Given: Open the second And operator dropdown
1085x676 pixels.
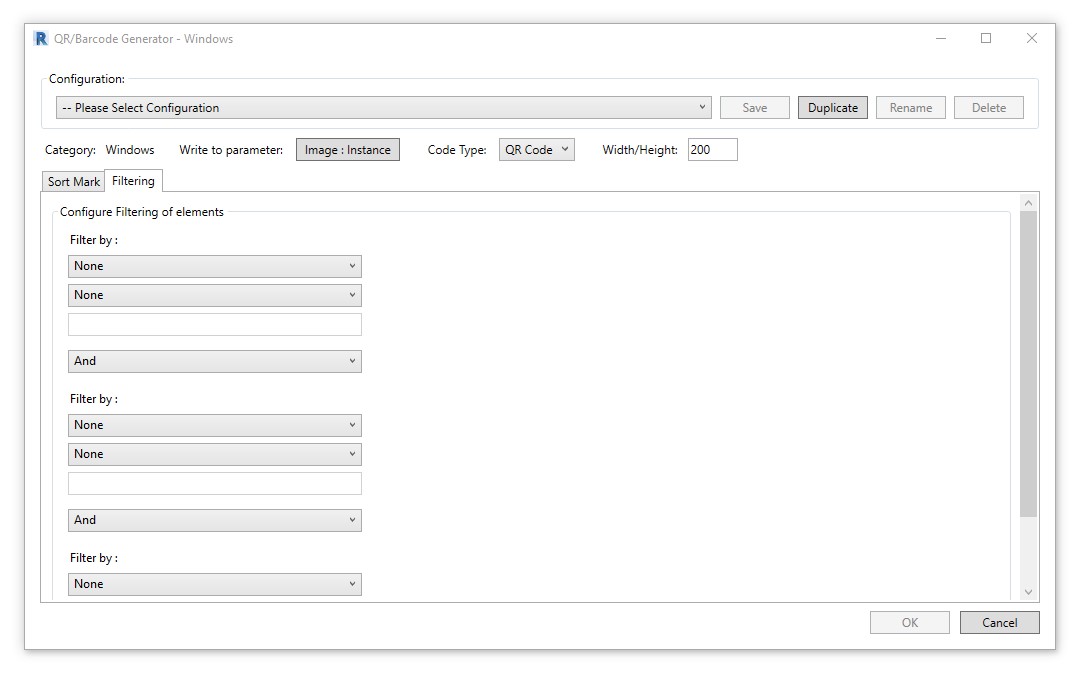Looking at the screenshot, I should (214, 520).
